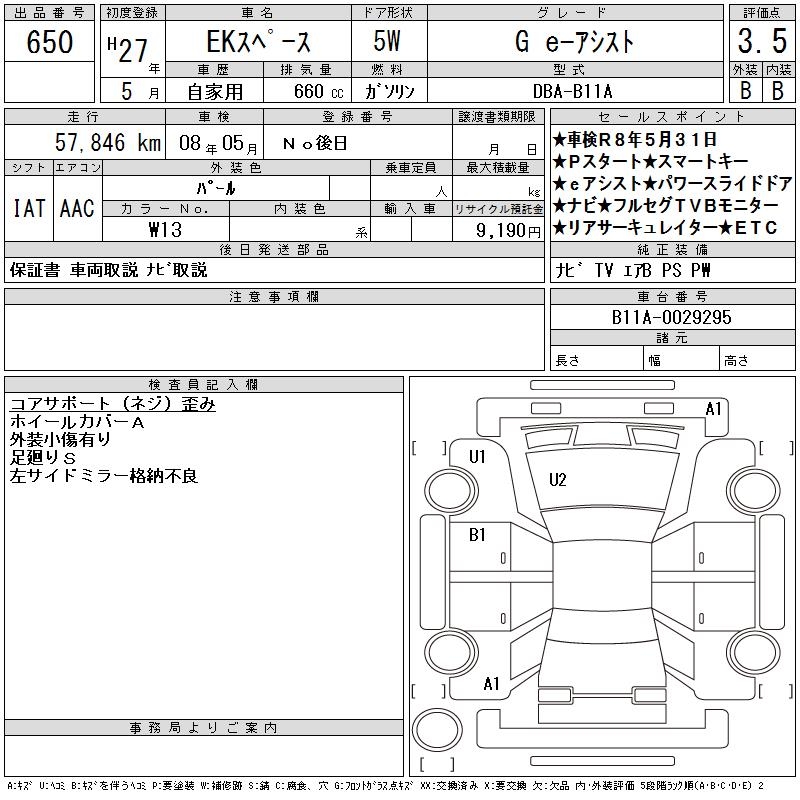The width and height of the screenshot is (800, 800).
Task: Click the exterior color パール
Action: (216, 188)
